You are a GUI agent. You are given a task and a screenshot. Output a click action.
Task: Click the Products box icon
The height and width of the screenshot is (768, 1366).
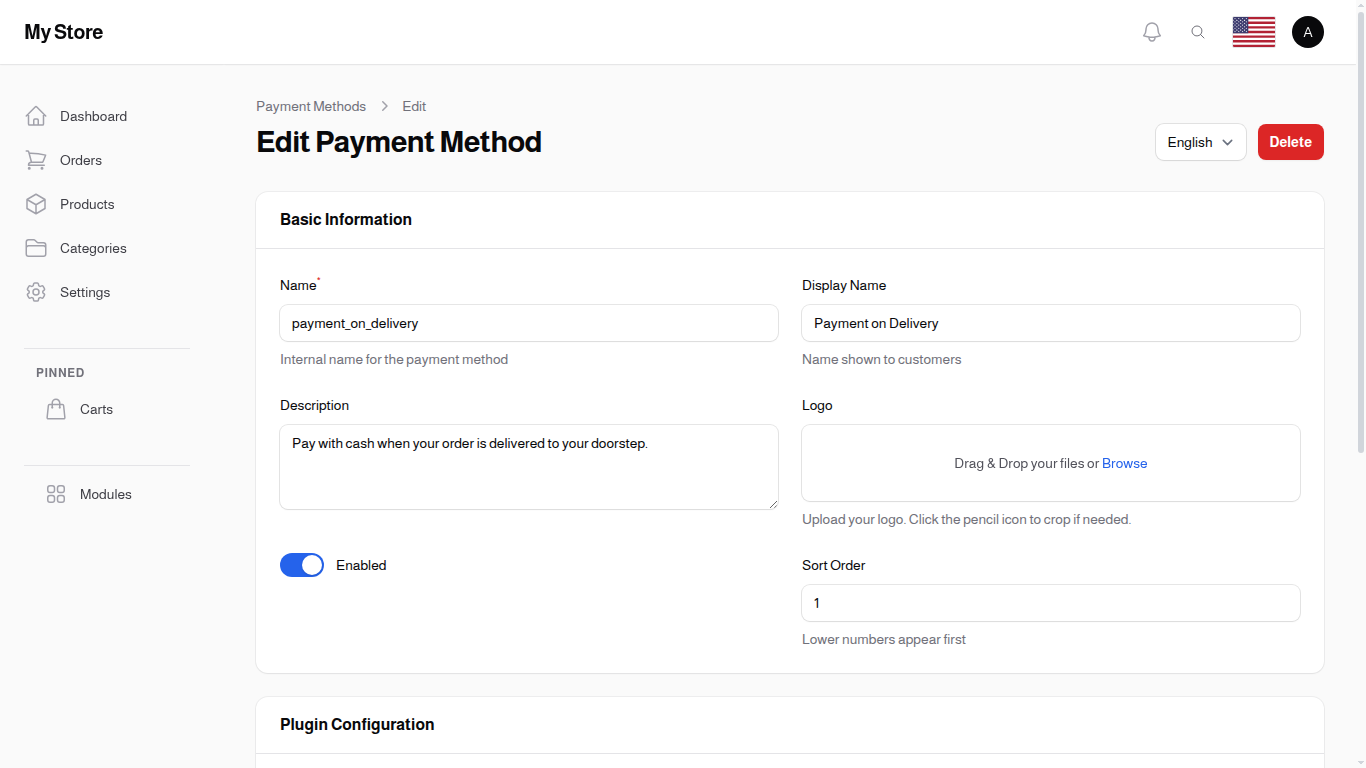coord(36,204)
